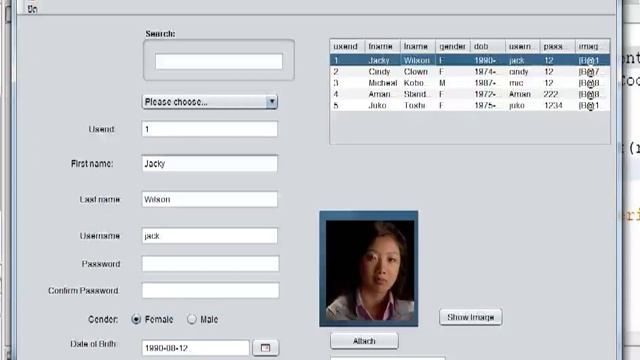Select the table row for Cindy

(470, 71)
